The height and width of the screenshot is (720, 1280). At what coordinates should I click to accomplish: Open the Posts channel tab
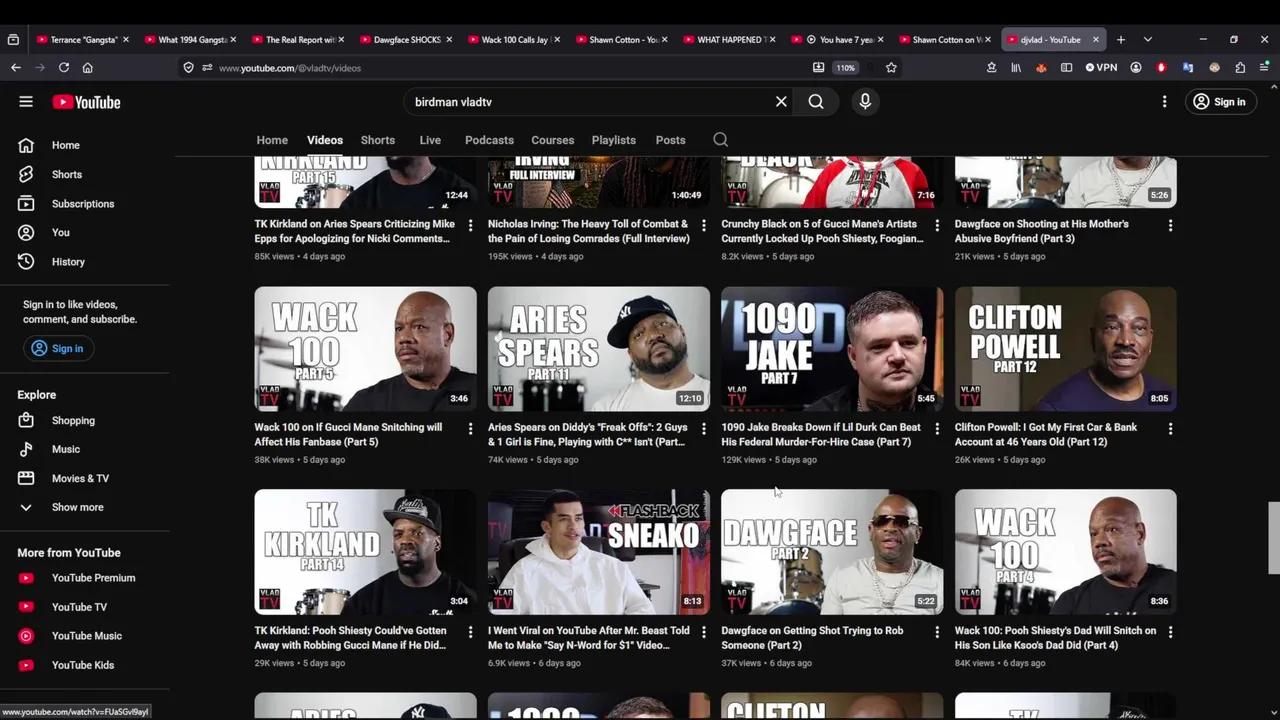pos(671,140)
